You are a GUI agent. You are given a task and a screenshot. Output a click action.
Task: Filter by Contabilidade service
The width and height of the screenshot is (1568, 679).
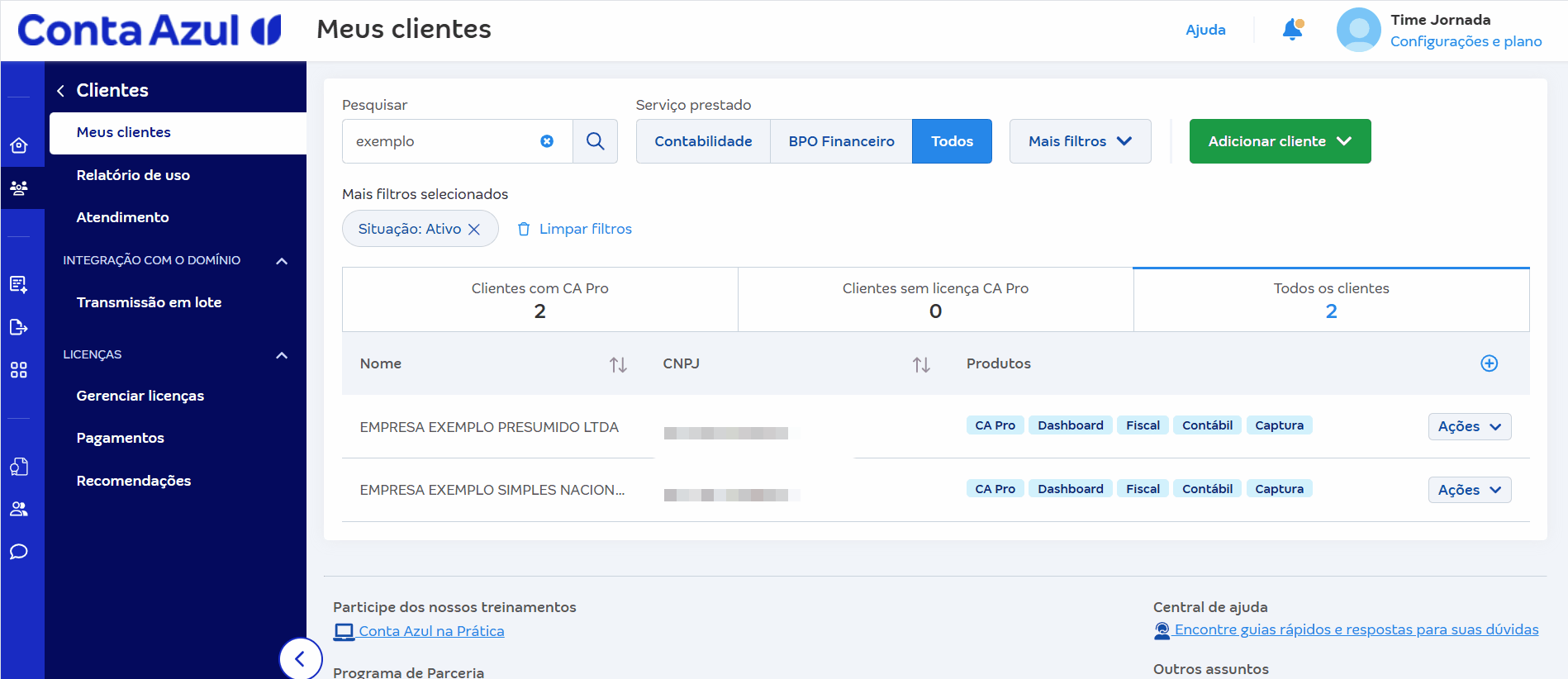coord(703,141)
